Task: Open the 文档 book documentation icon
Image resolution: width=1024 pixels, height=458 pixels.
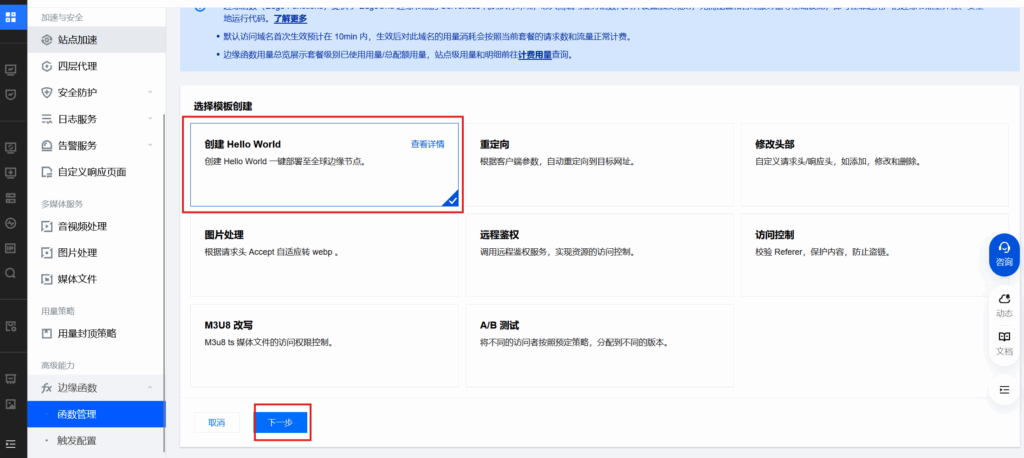Action: coord(1004,342)
